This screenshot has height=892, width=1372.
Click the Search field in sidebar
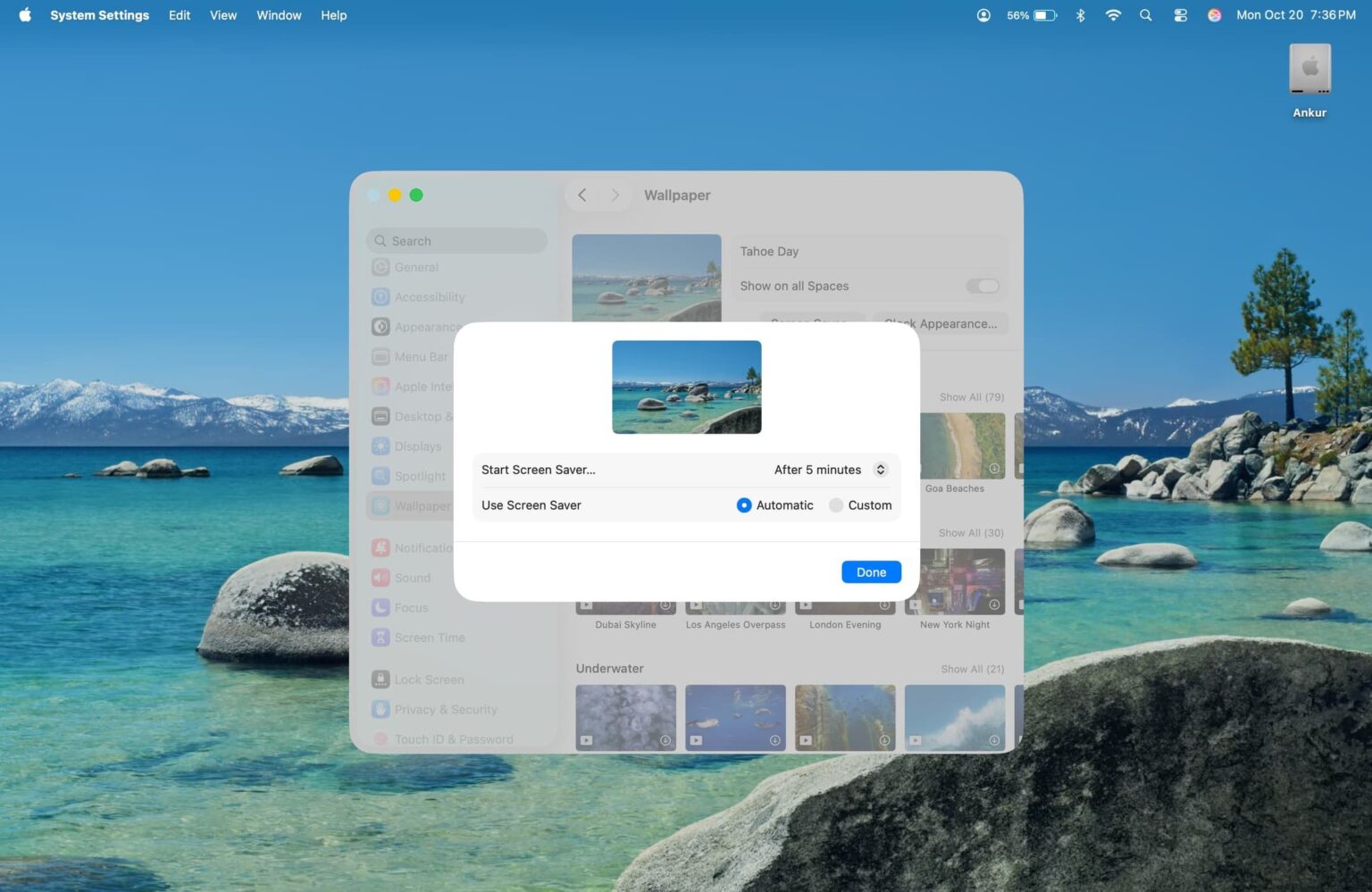(457, 241)
